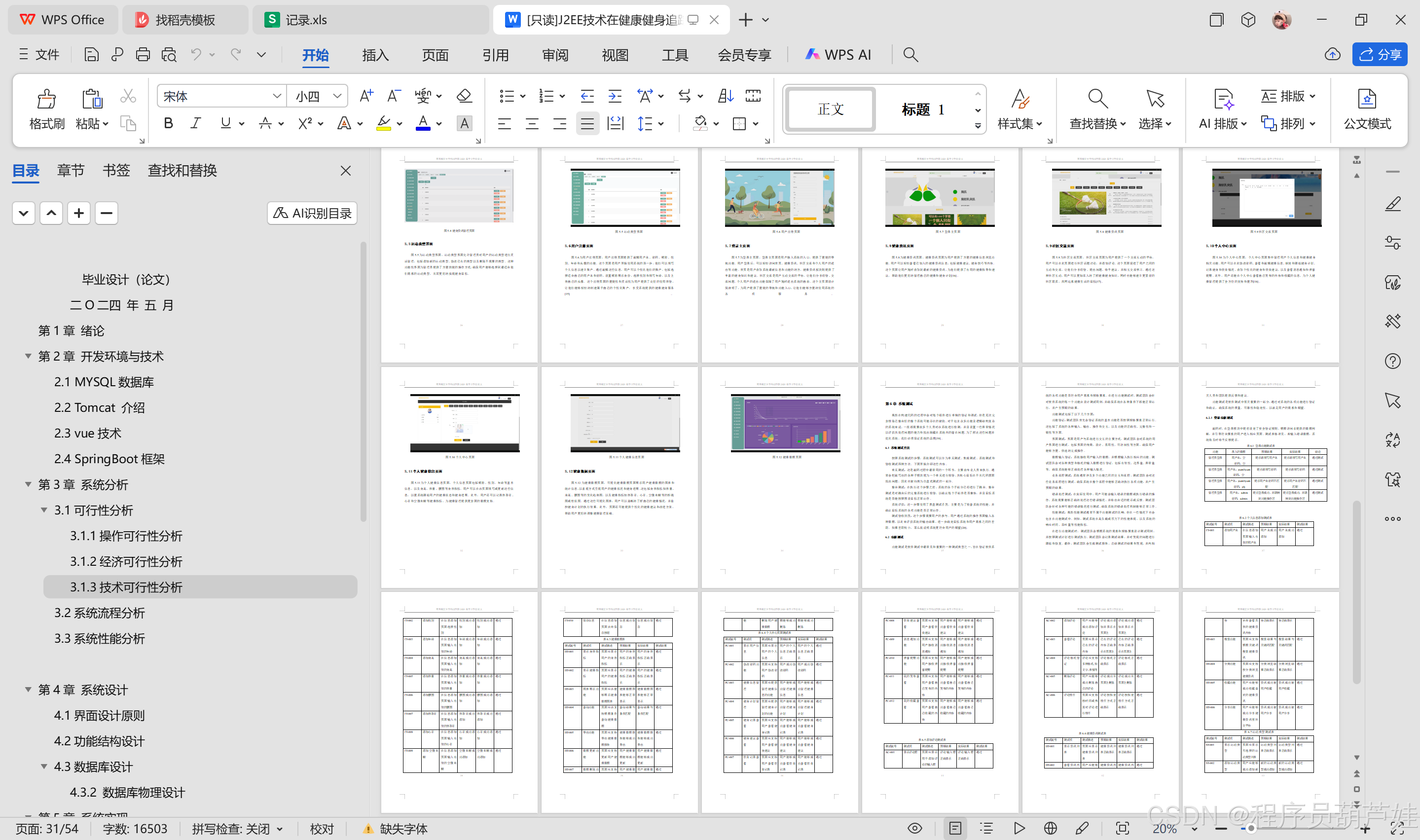Toggle bold formatting
Image resolution: width=1420 pixels, height=840 pixels.
coord(168,123)
